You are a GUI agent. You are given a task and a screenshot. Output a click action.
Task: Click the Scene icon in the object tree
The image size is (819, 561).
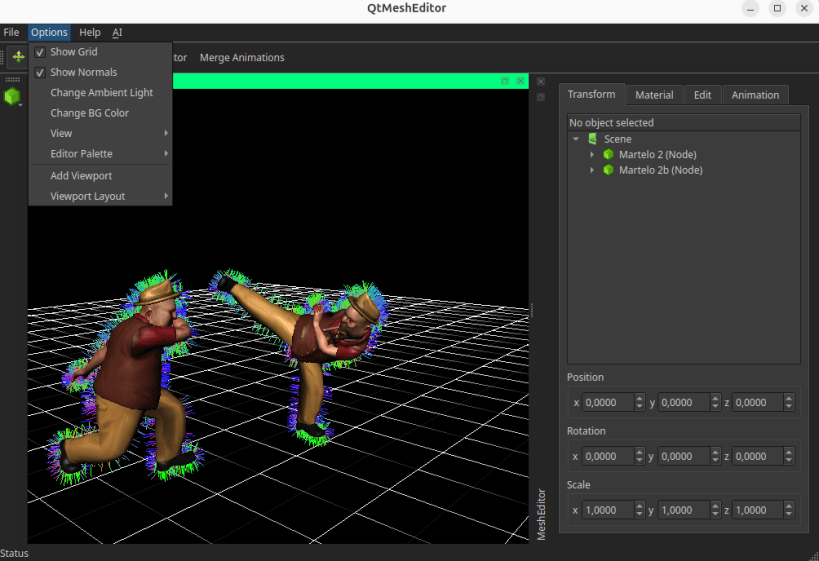(x=593, y=139)
